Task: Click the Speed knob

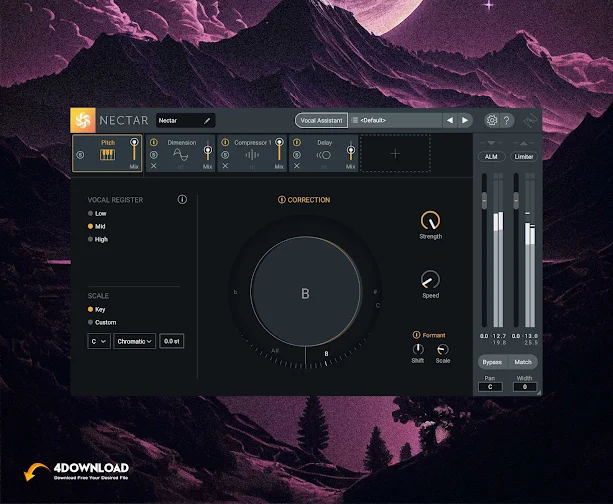Action: (430, 280)
